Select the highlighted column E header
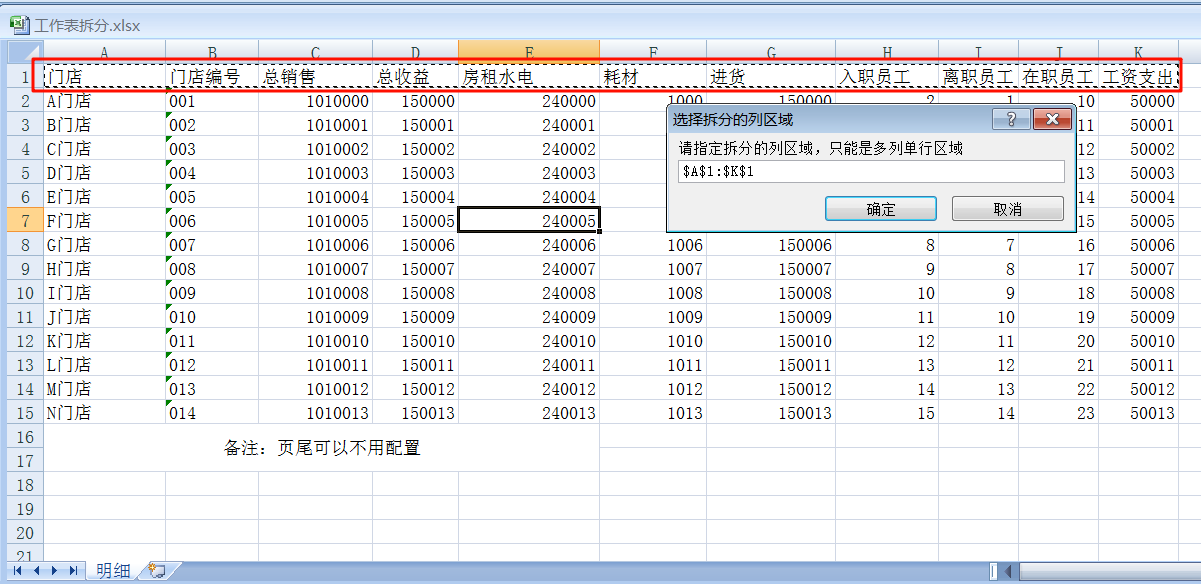 [x=529, y=50]
